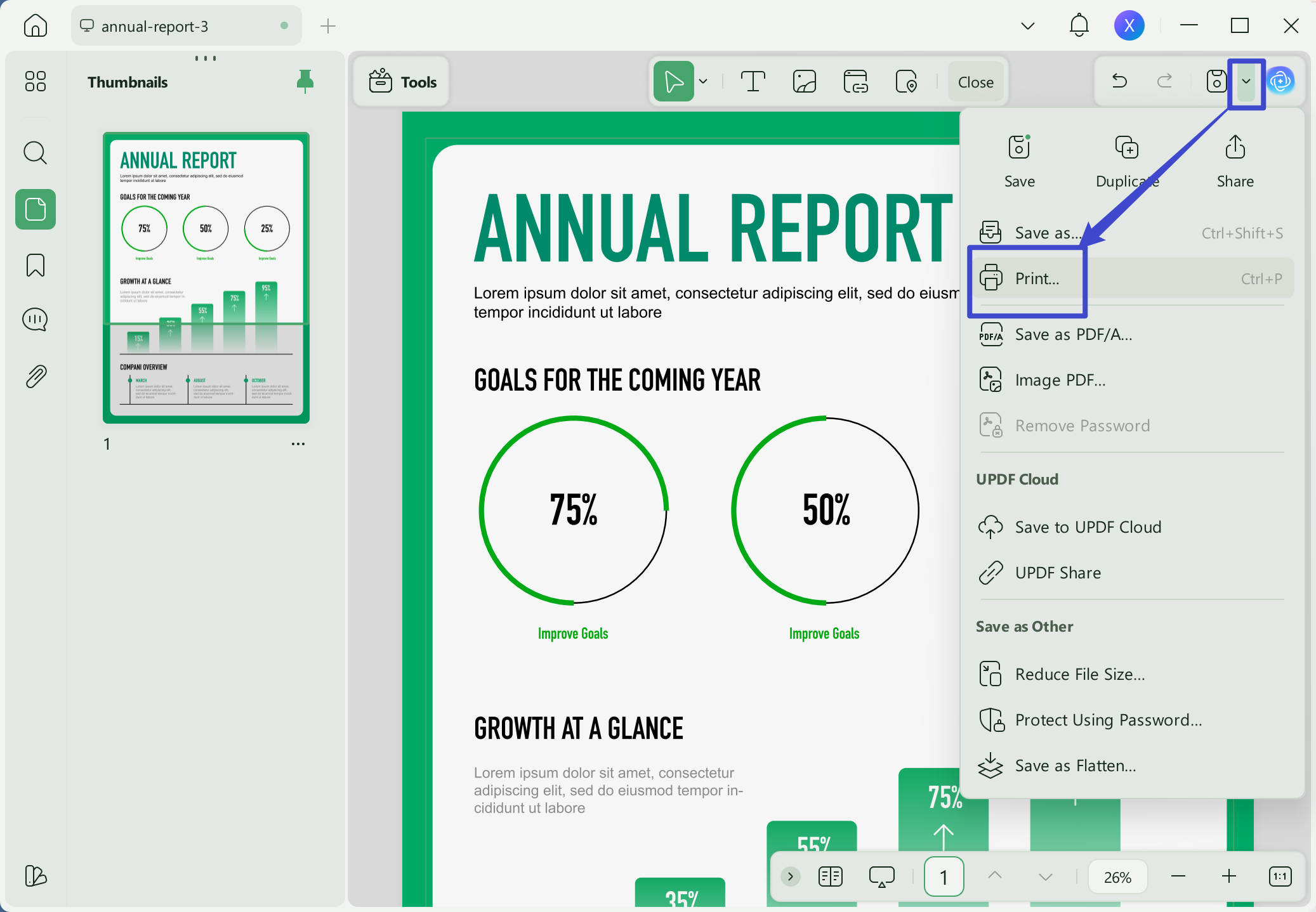Select the Link edit tool
The image size is (1316, 912).
coord(855,82)
